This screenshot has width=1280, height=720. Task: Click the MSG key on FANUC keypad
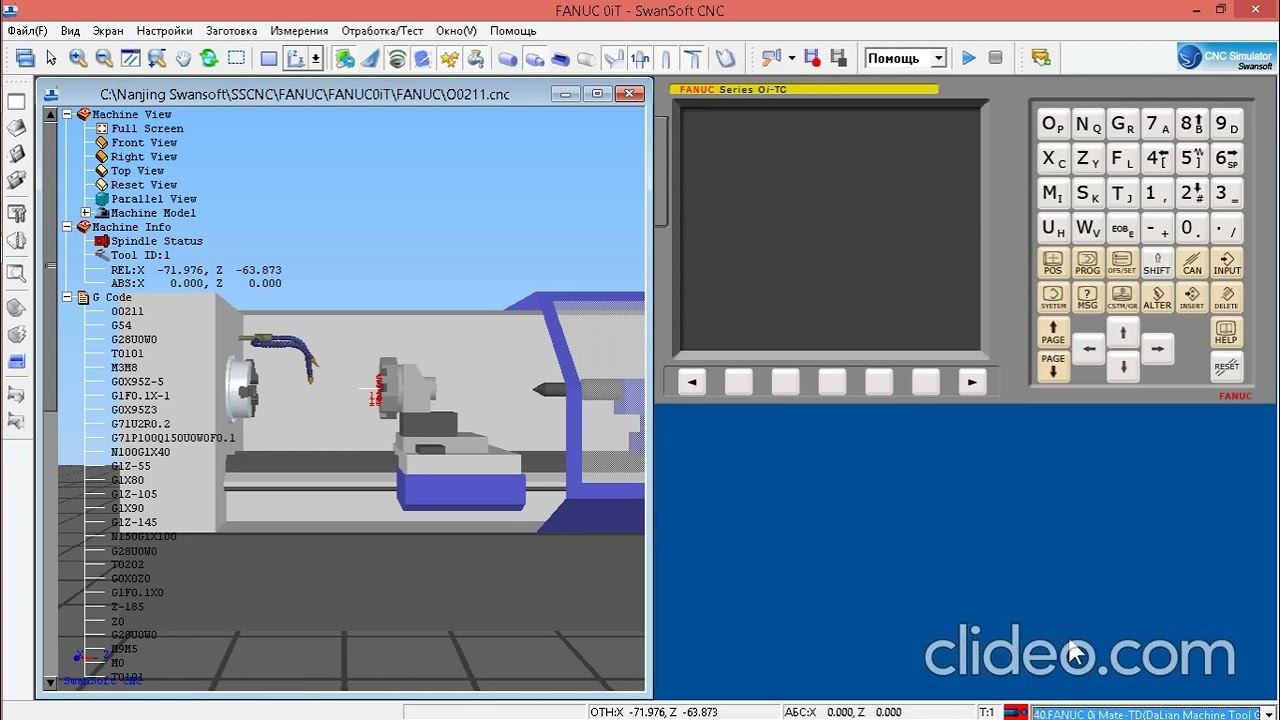click(1087, 299)
